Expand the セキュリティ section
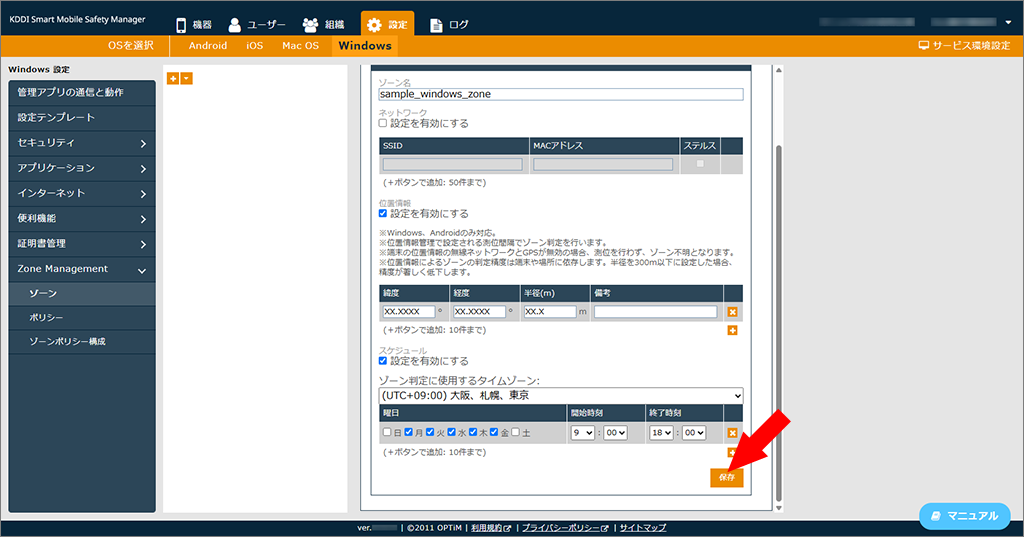The height and width of the screenshot is (537, 1024). [x=82, y=143]
